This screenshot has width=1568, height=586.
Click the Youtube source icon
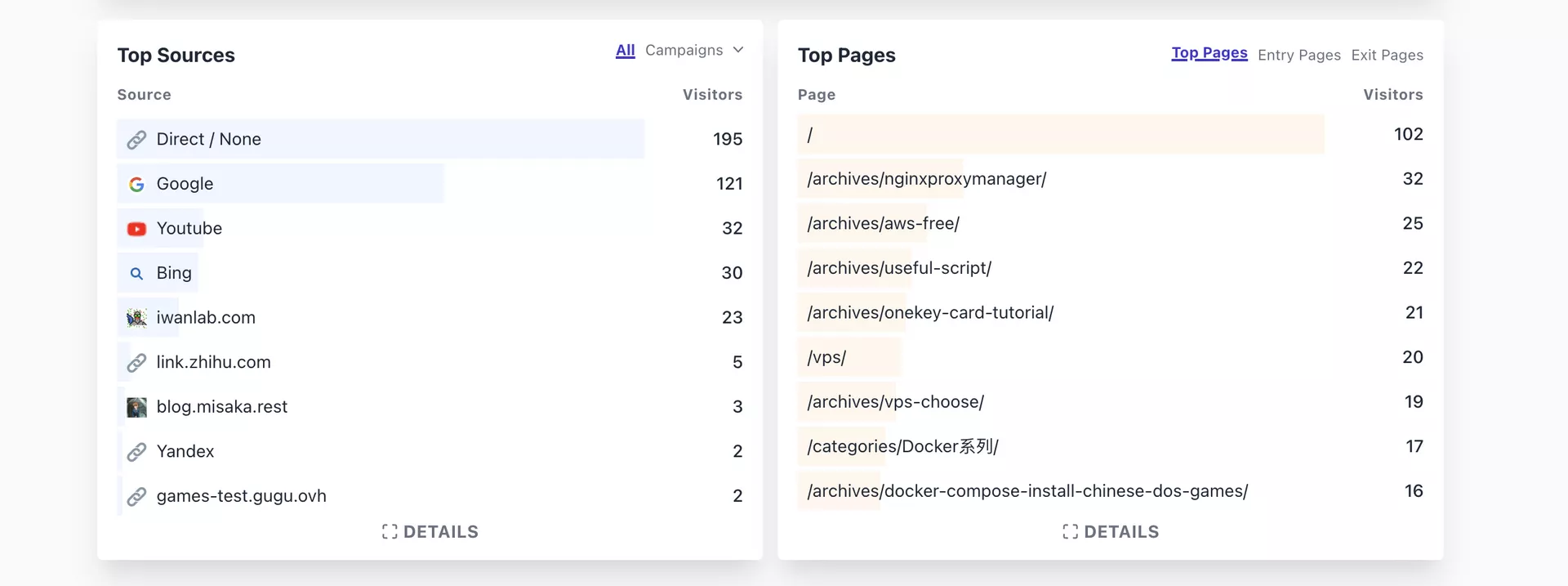[136, 229]
